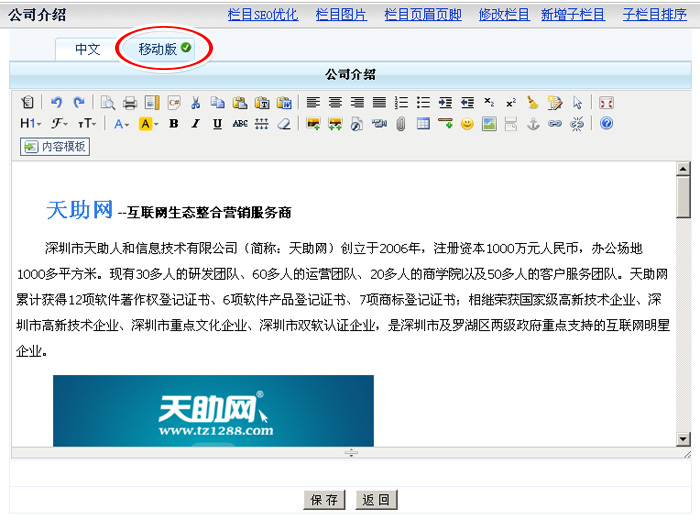The width and height of the screenshot is (700, 520).
Task: Open the font size dropdown
Action: tap(87, 123)
